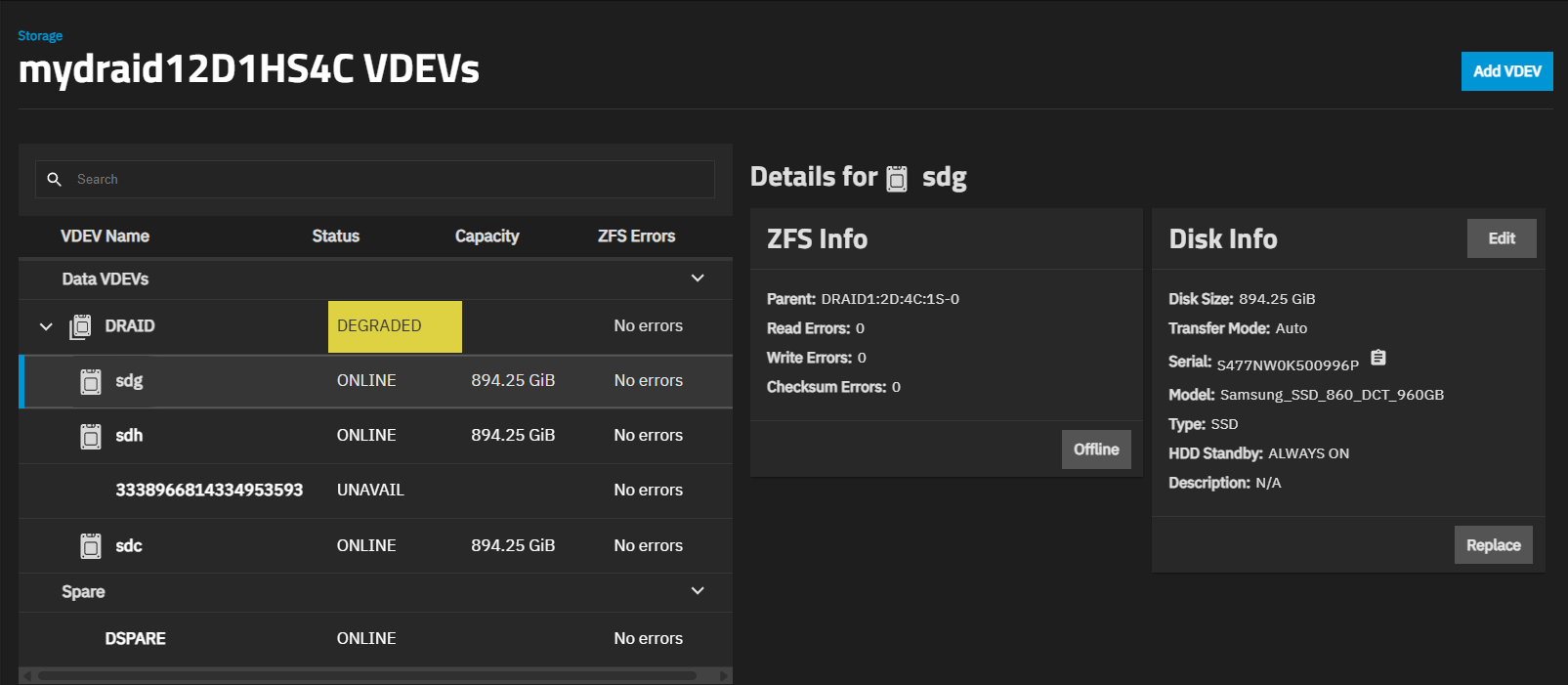Click the Add VDEV button
This screenshot has height=685, width=1568.
pos(1506,71)
